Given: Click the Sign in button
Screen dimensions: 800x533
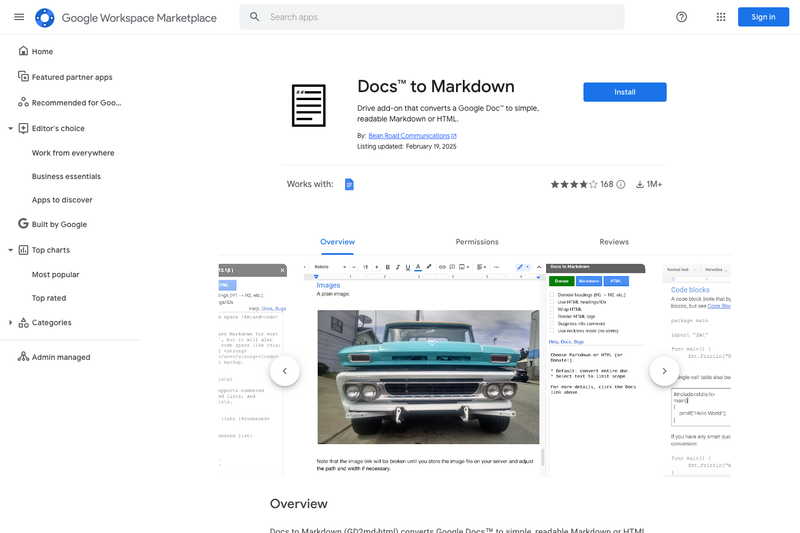Looking at the screenshot, I should coord(763,17).
